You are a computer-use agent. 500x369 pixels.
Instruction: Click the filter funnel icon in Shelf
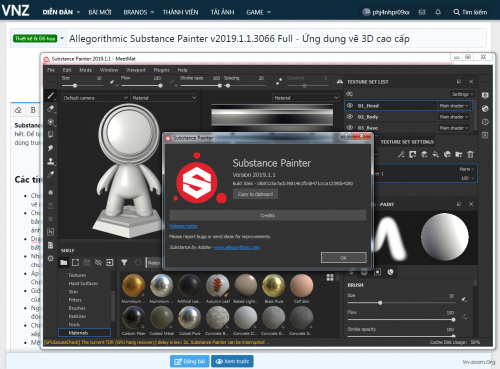(124, 263)
